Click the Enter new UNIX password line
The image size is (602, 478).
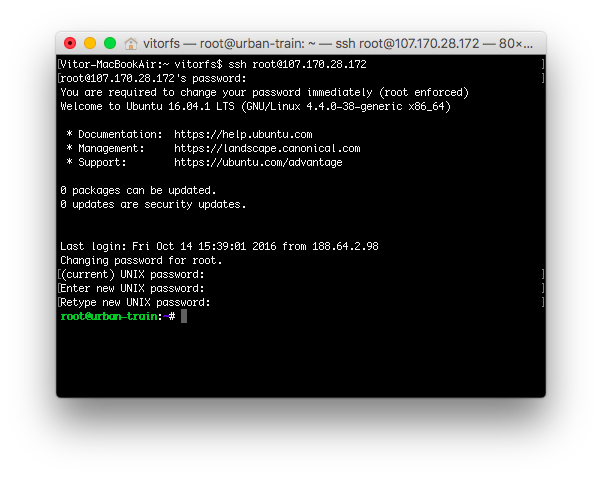132,288
